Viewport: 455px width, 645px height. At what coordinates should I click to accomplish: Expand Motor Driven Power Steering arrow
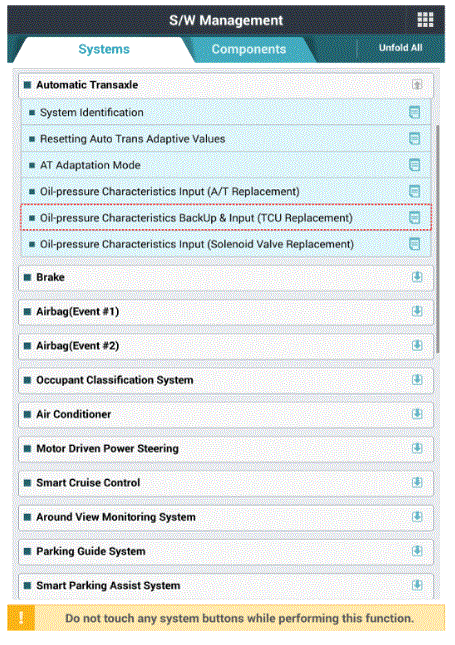pos(417,448)
